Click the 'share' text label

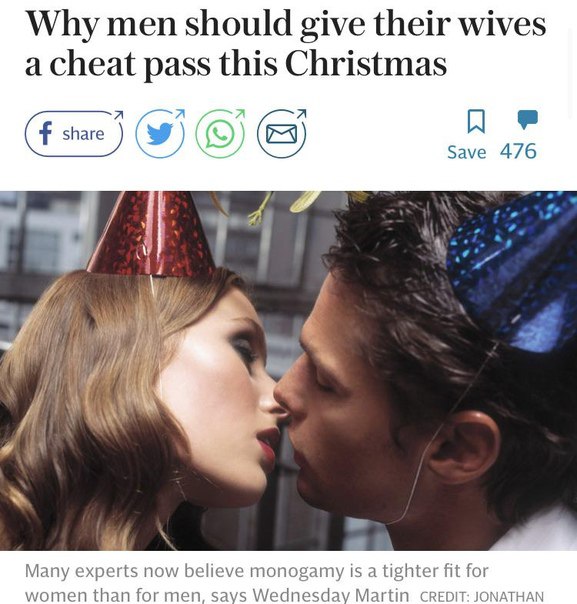tap(83, 134)
